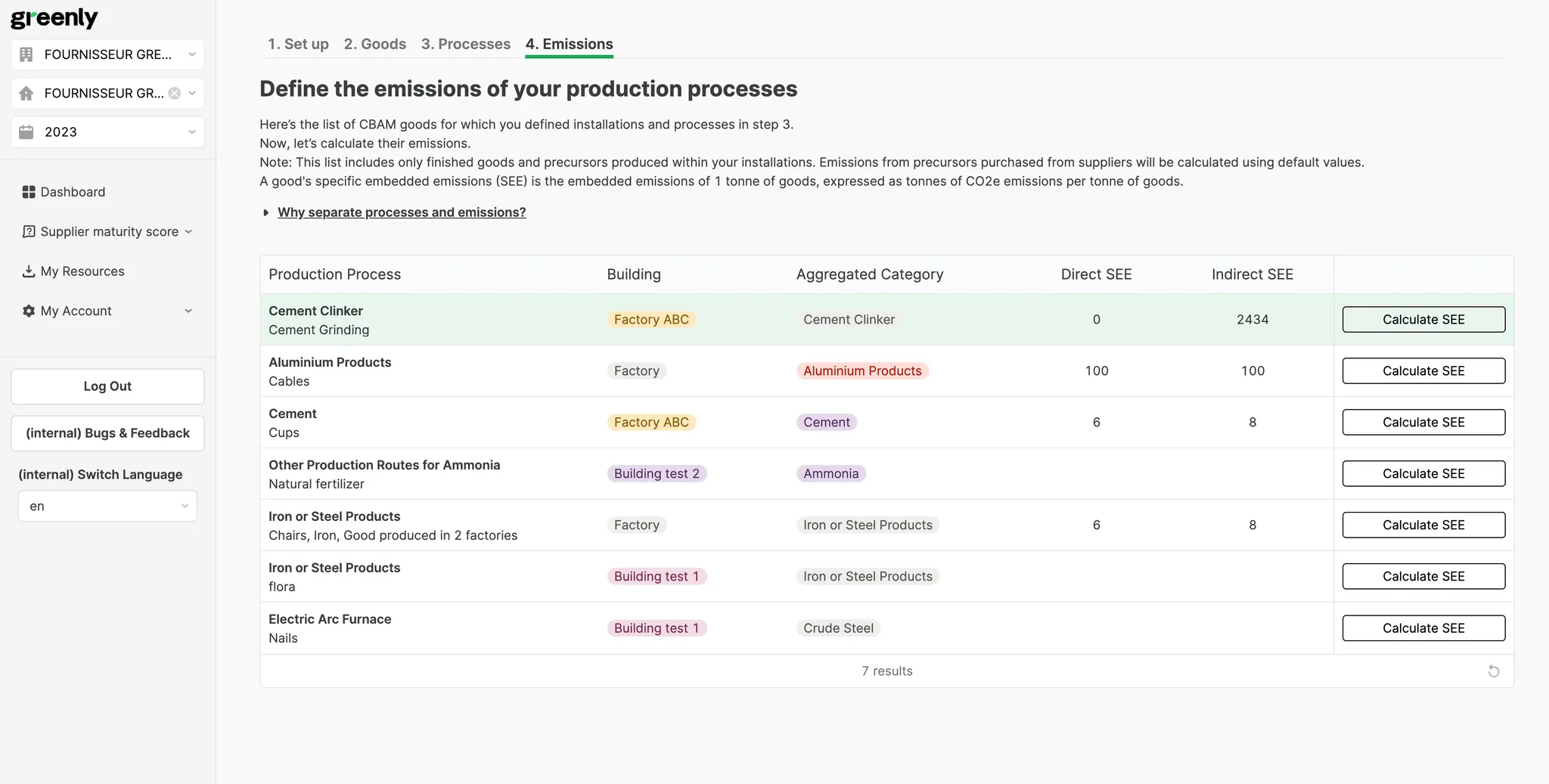Click the building icon next to FOURNISSEUR

26,54
